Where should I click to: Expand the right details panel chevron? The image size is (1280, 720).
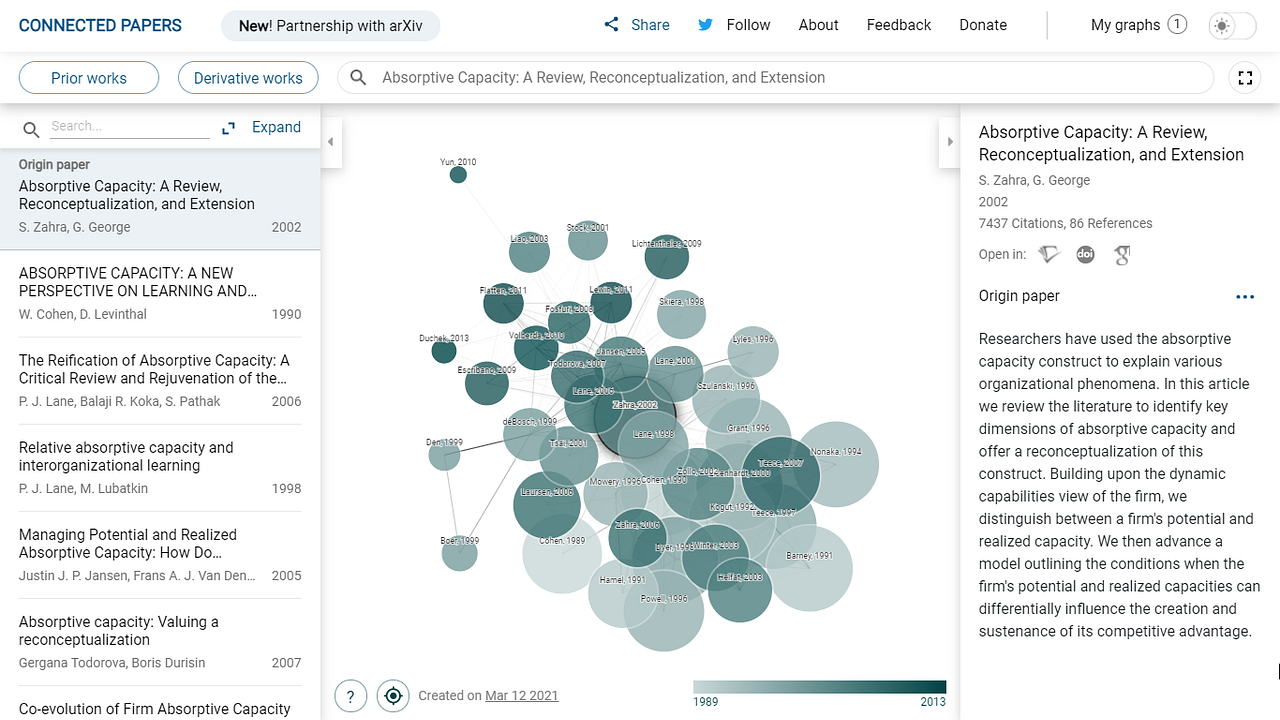click(949, 142)
